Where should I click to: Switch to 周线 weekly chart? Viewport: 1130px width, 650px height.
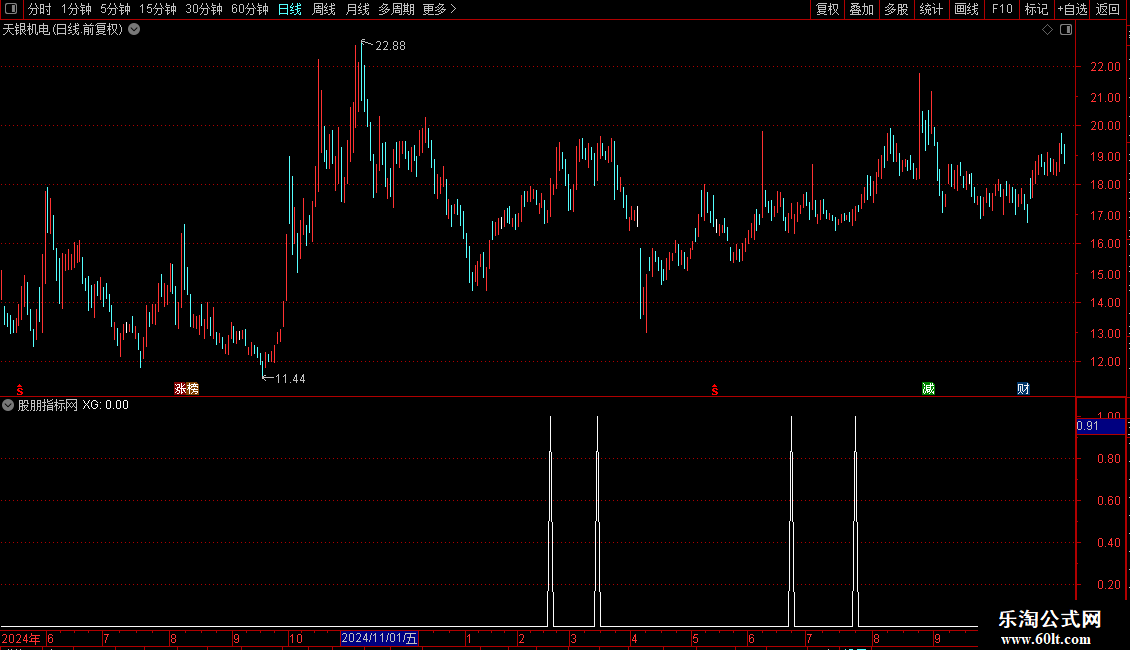pos(324,9)
